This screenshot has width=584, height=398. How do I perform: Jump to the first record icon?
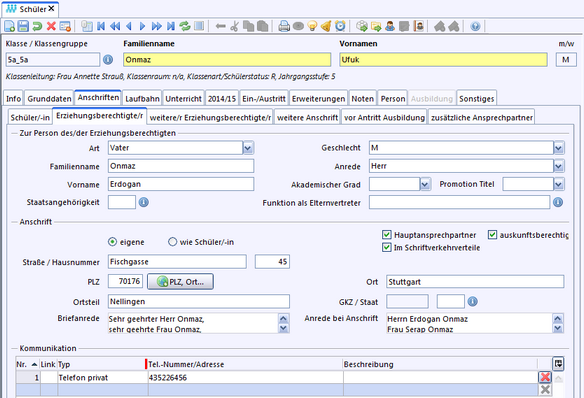click(101, 26)
